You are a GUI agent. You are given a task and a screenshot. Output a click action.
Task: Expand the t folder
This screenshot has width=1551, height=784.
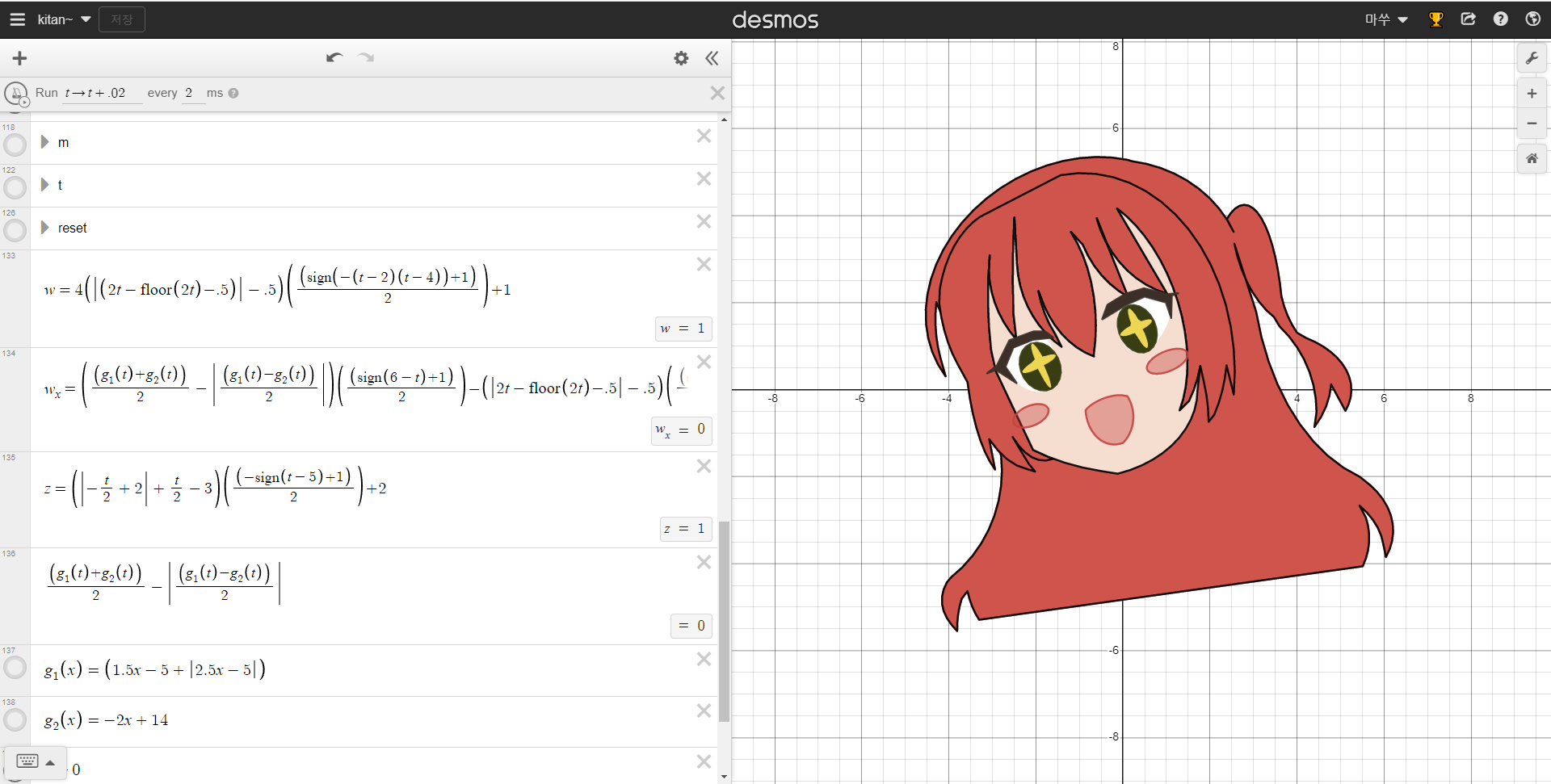pyautogui.click(x=44, y=185)
